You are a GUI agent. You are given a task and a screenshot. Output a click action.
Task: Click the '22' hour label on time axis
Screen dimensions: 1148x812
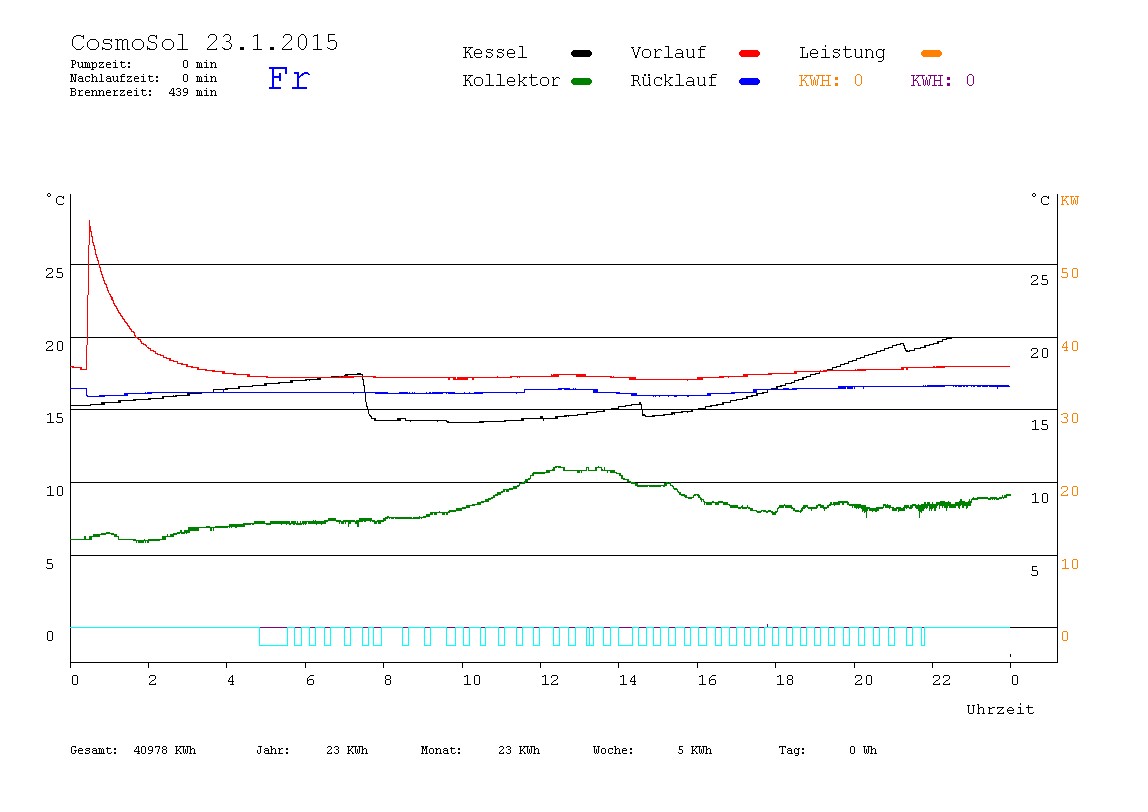[x=942, y=680]
